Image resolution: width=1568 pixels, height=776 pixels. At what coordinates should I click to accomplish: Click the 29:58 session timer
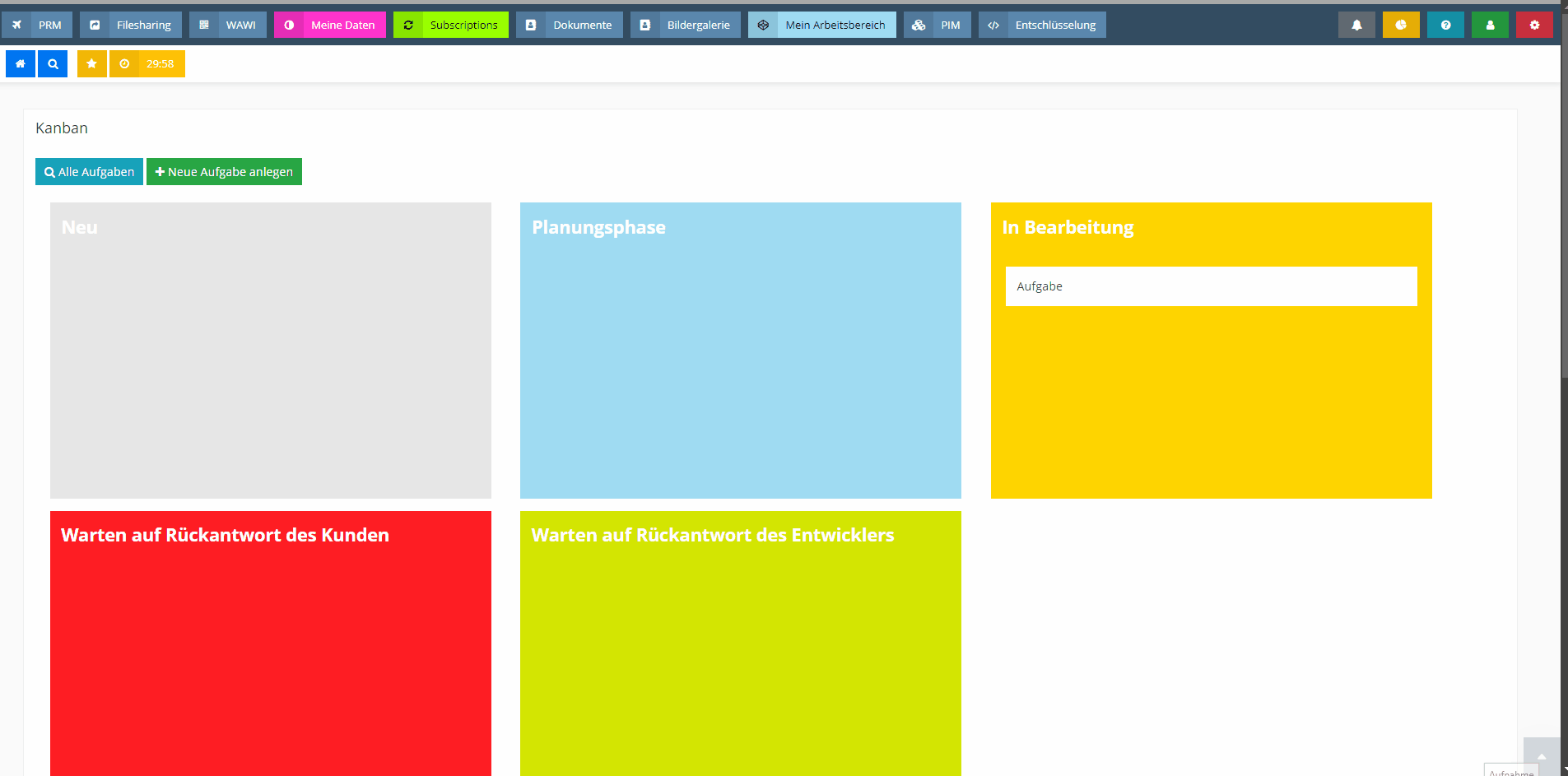[148, 64]
